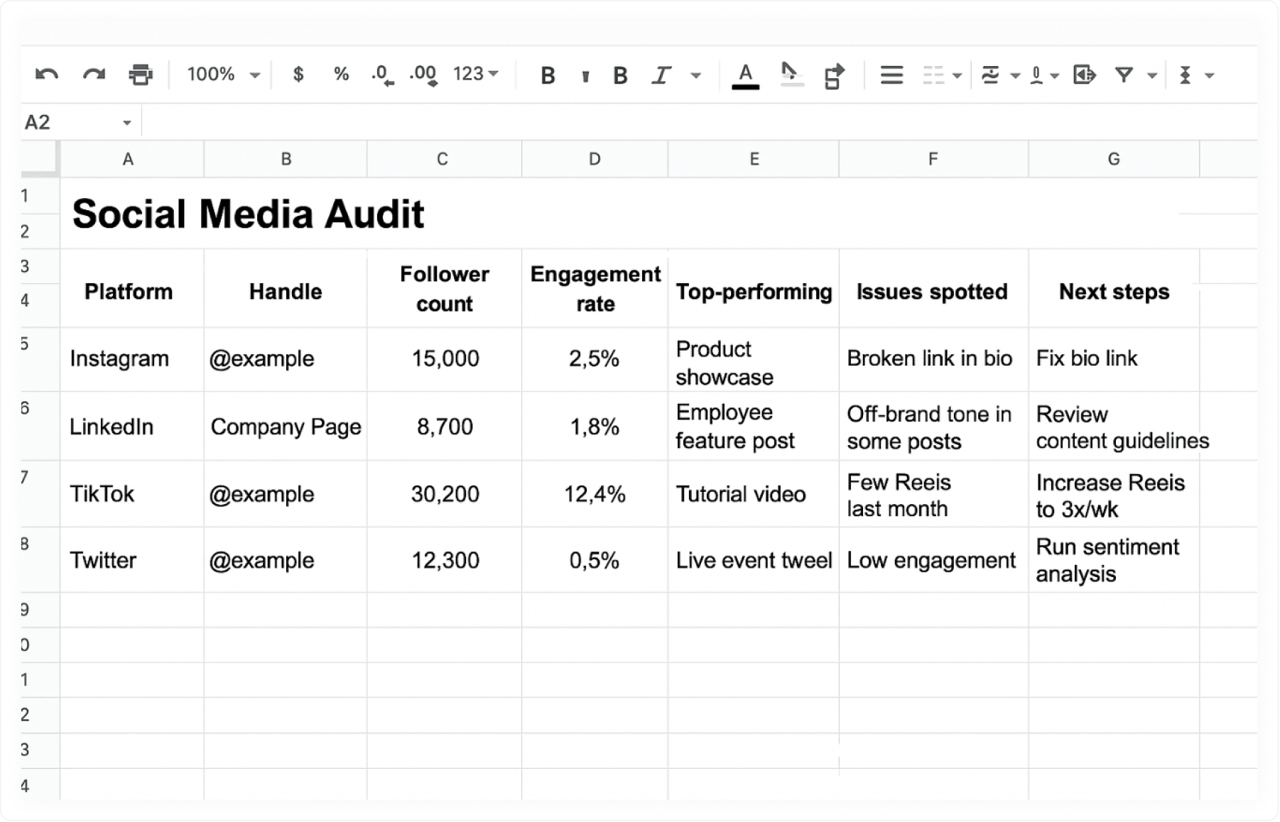Viewport: 1280px width, 822px height.
Task: Toggle italic text formatting
Action: [x=661, y=75]
